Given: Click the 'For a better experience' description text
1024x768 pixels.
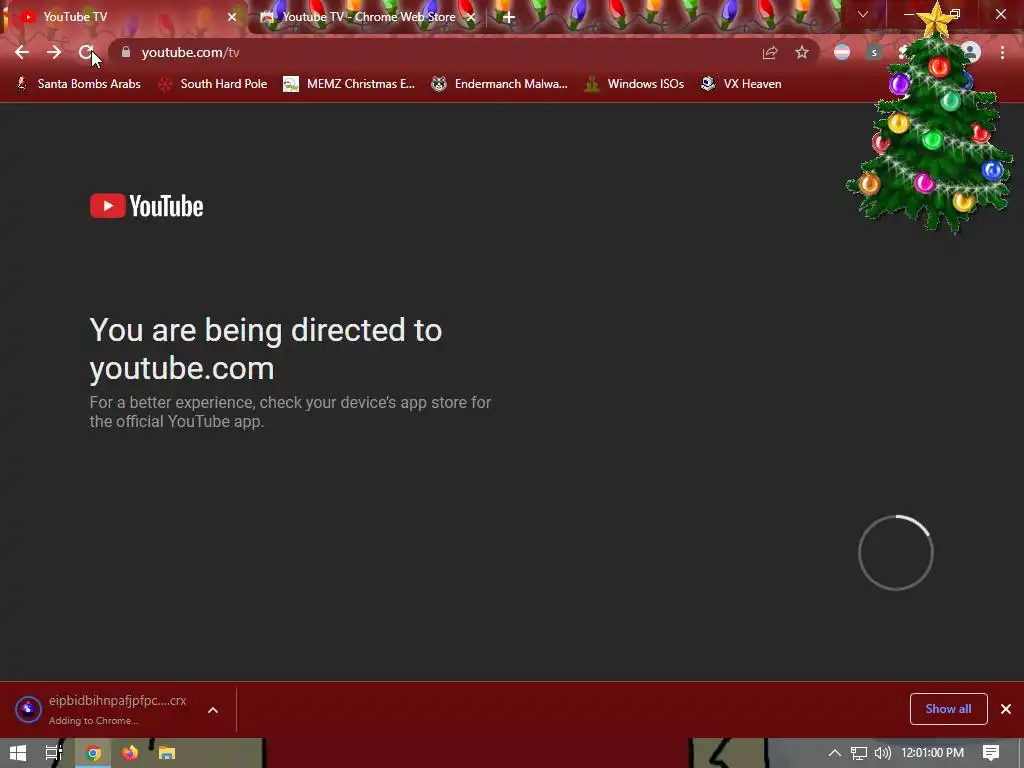Looking at the screenshot, I should pyautogui.click(x=290, y=411).
